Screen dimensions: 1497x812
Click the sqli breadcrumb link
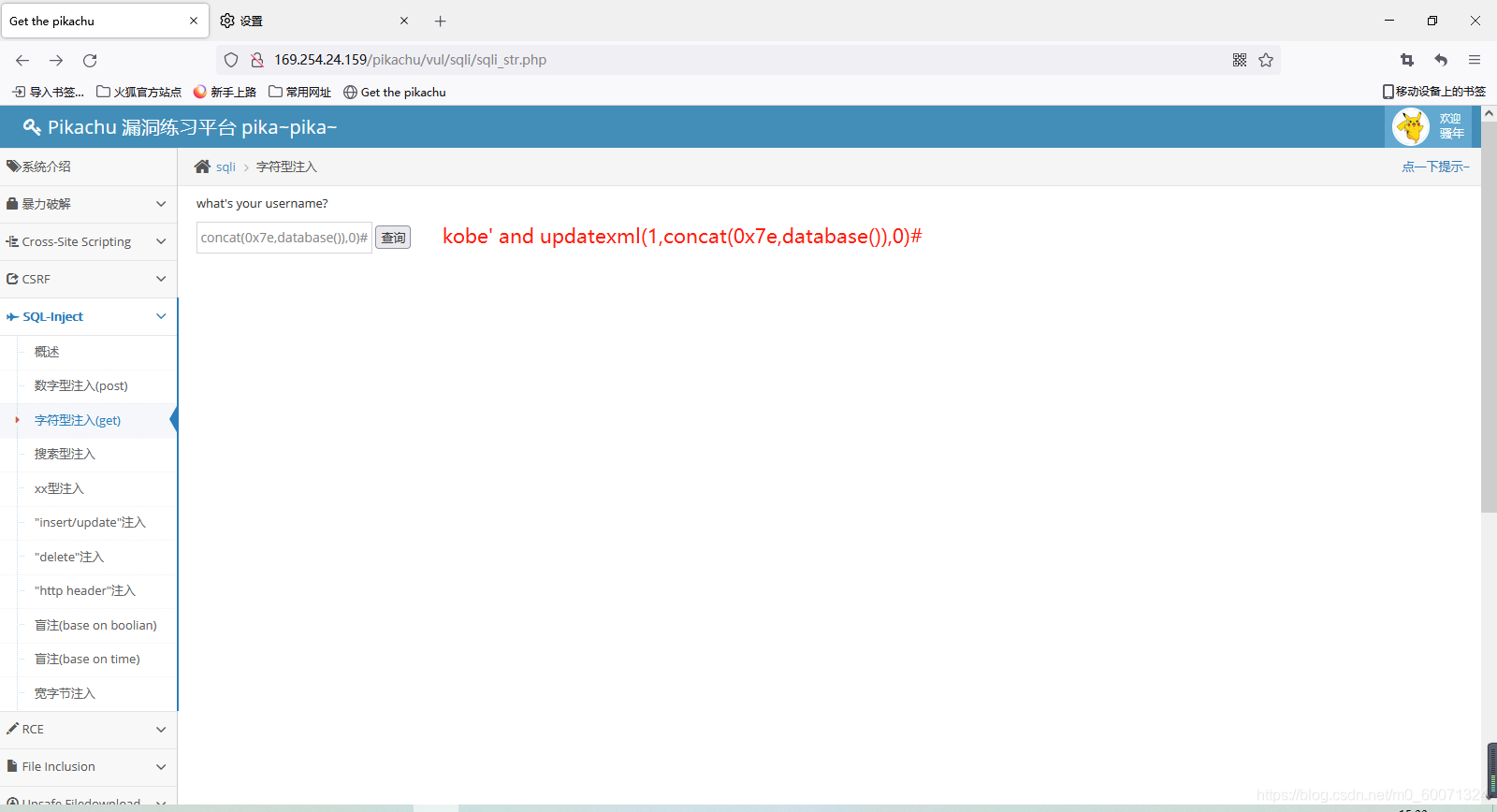(225, 167)
